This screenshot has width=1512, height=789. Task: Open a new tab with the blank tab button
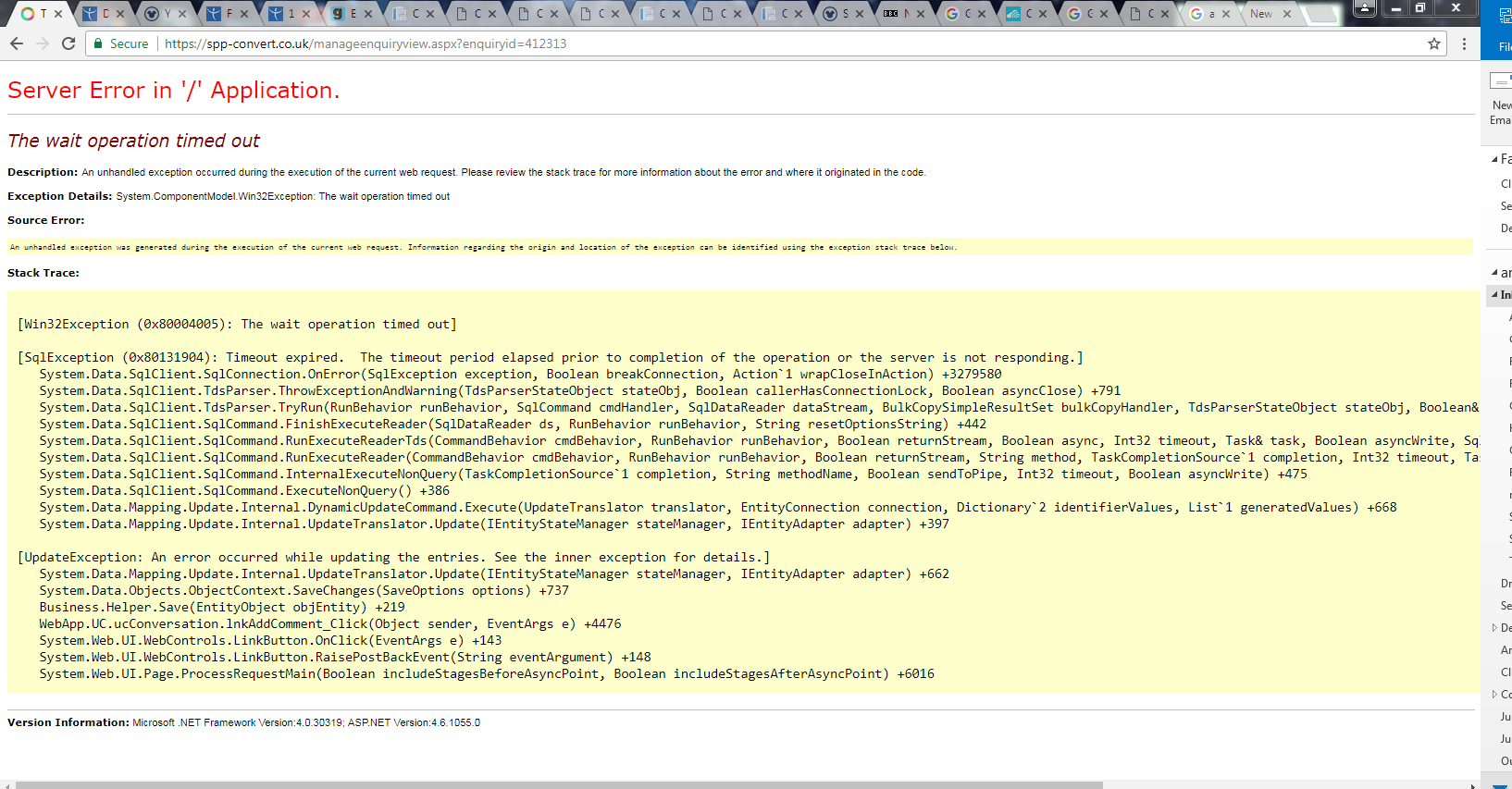1321,14
